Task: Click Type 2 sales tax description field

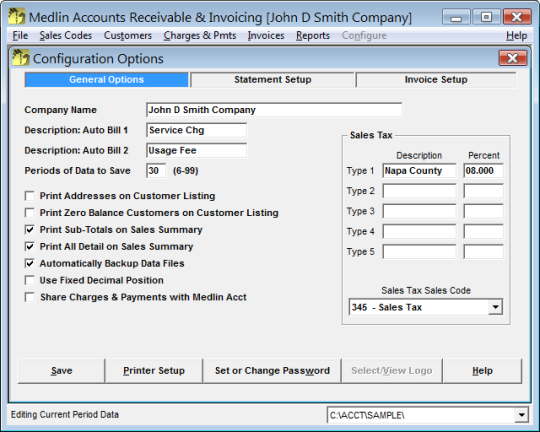Action: point(419,191)
